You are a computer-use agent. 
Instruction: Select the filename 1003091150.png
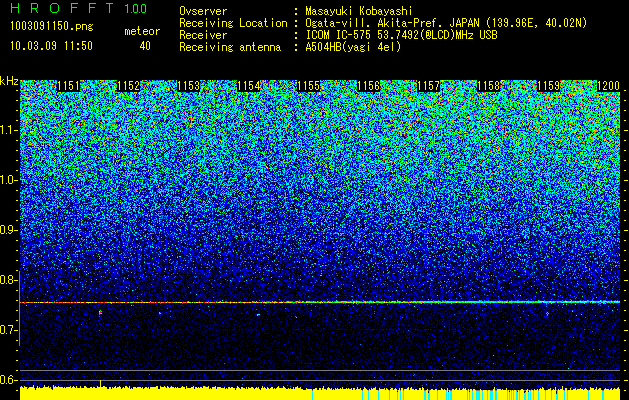(x=52, y=27)
